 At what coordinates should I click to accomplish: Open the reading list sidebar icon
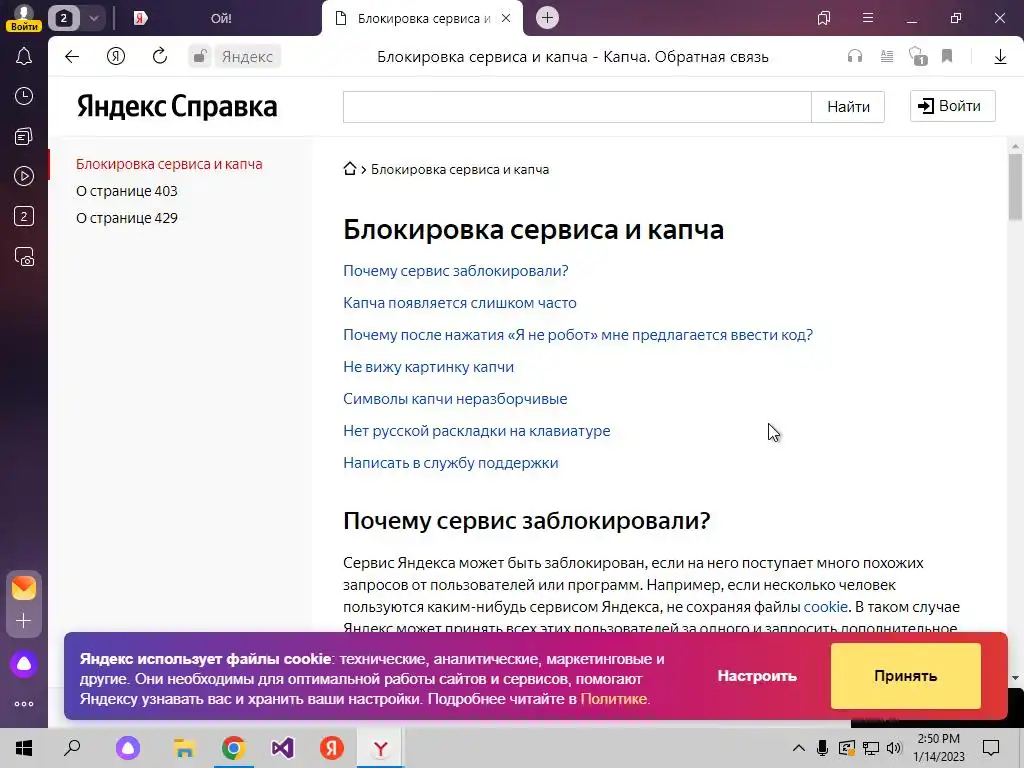click(24, 136)
